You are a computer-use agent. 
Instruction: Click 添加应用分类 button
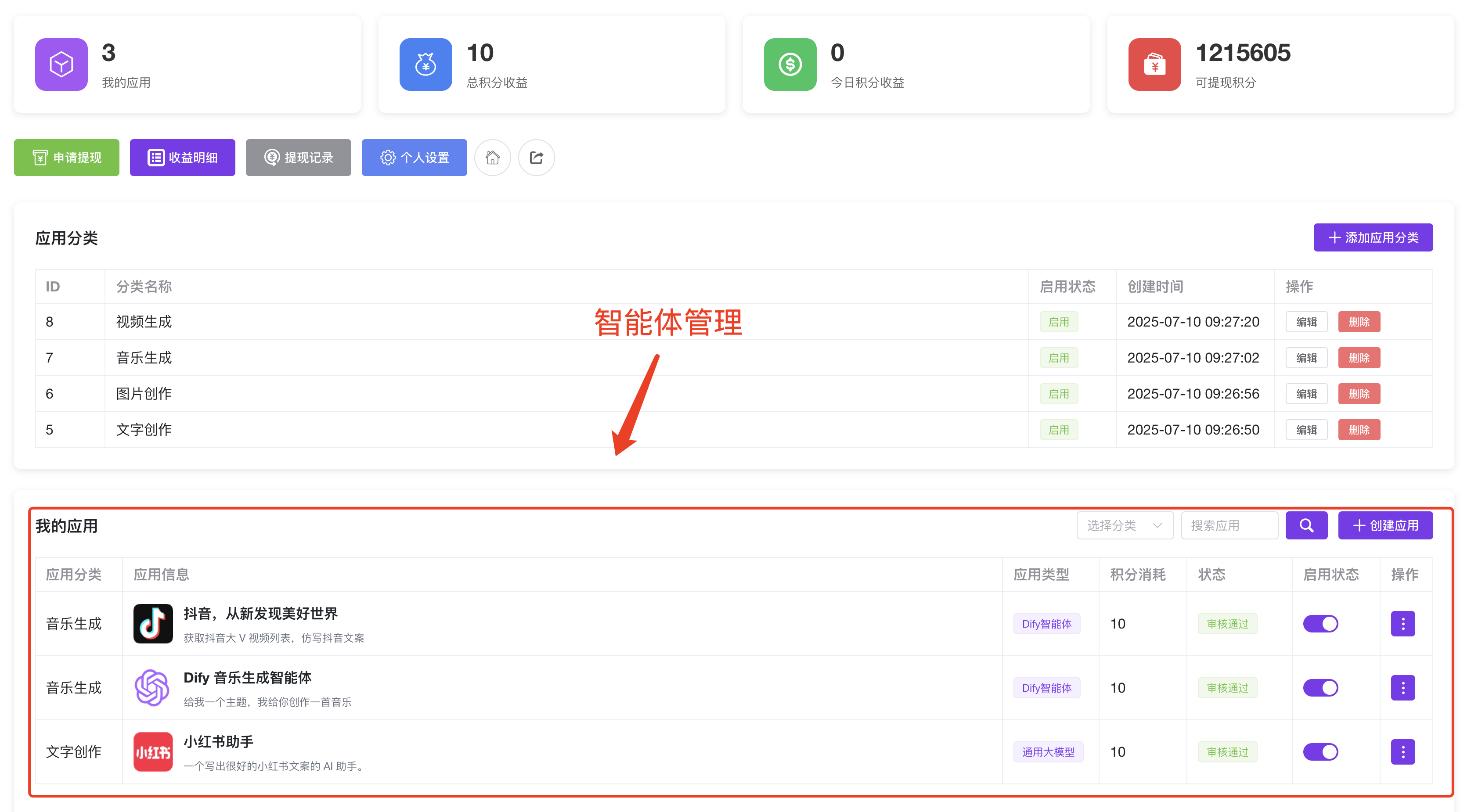click(1373, 237)
